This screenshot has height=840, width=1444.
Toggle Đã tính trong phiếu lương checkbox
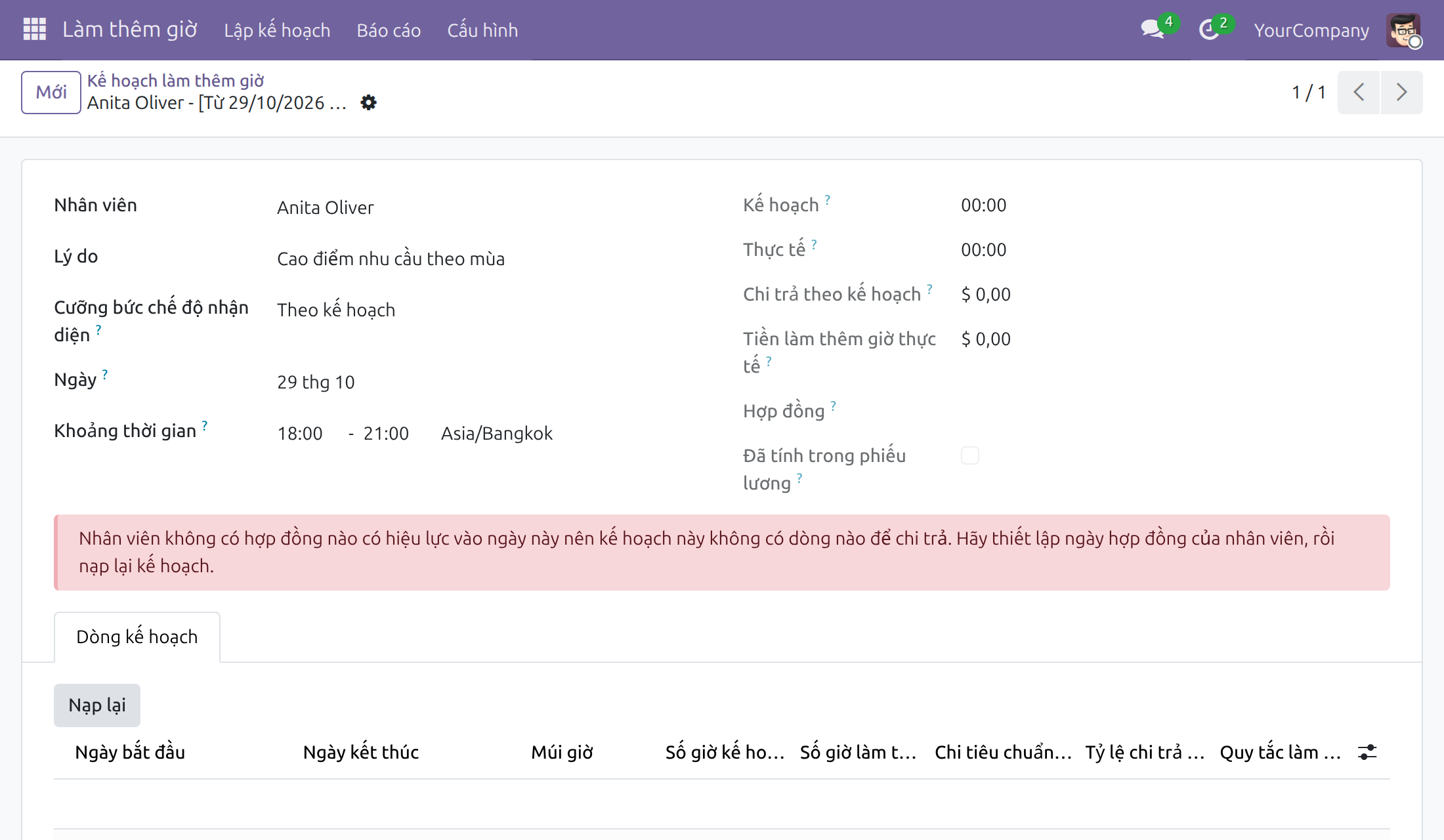pos(970,455)
